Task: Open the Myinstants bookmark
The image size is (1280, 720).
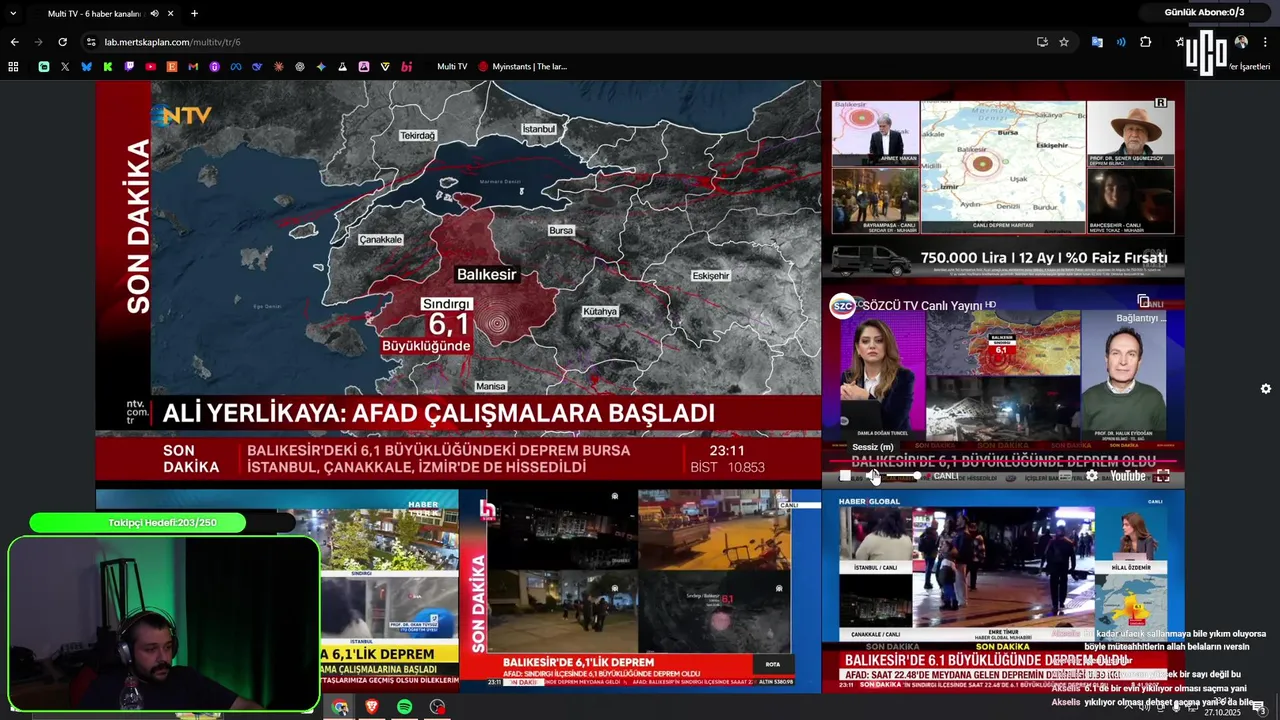Action: coord(522,67)
